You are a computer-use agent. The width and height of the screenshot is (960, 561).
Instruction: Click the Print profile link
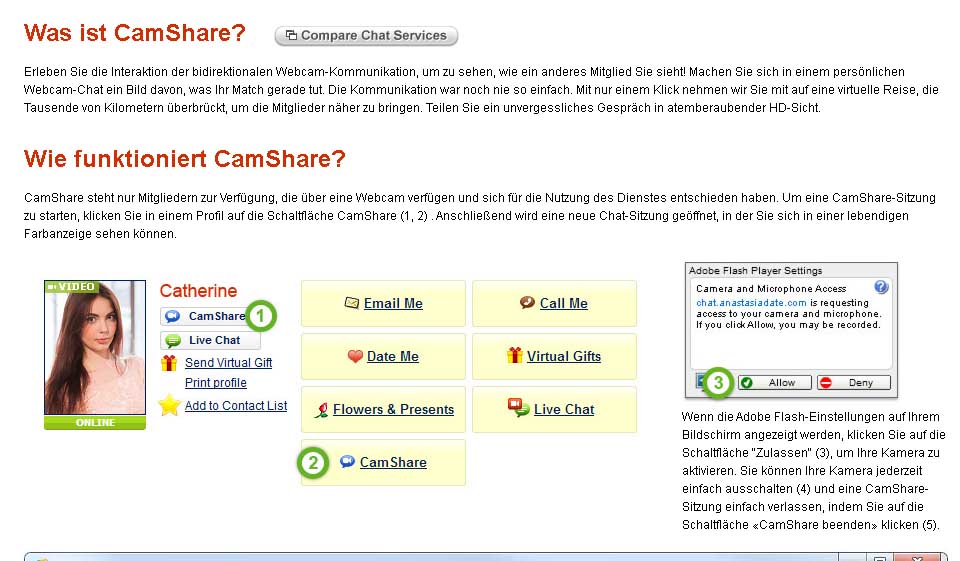click(215, 383)
